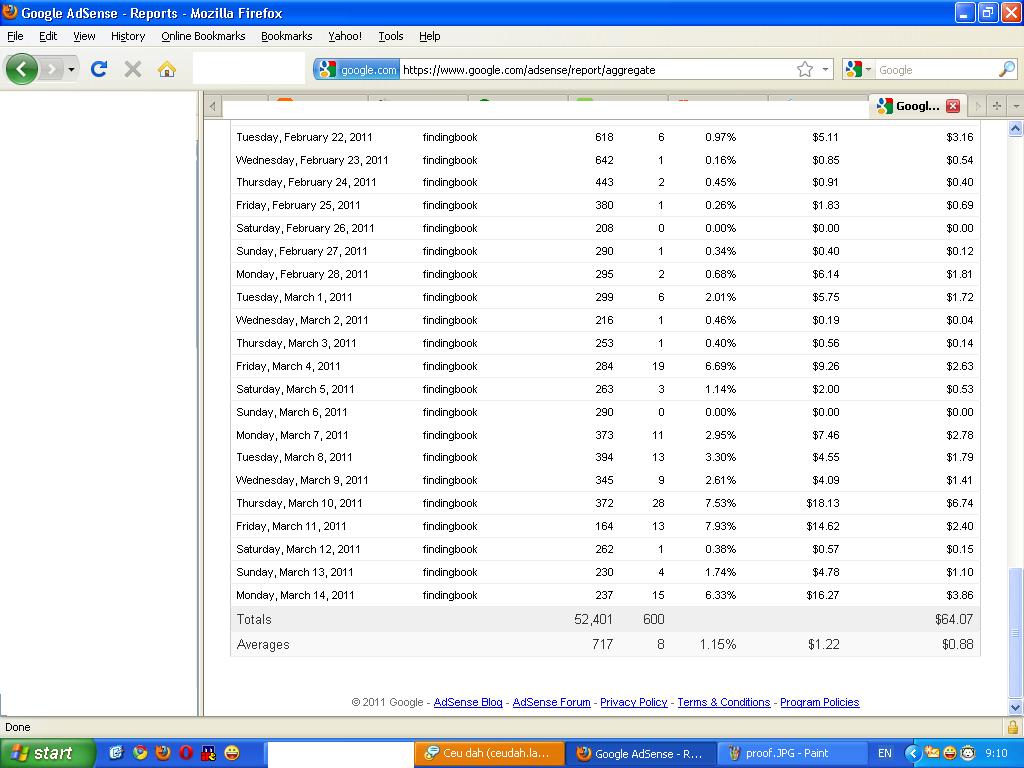Screen dimensions: 1024x768
Task: Click Tuesday, February 22, 2011 row date
Action: tap(304, 137)
